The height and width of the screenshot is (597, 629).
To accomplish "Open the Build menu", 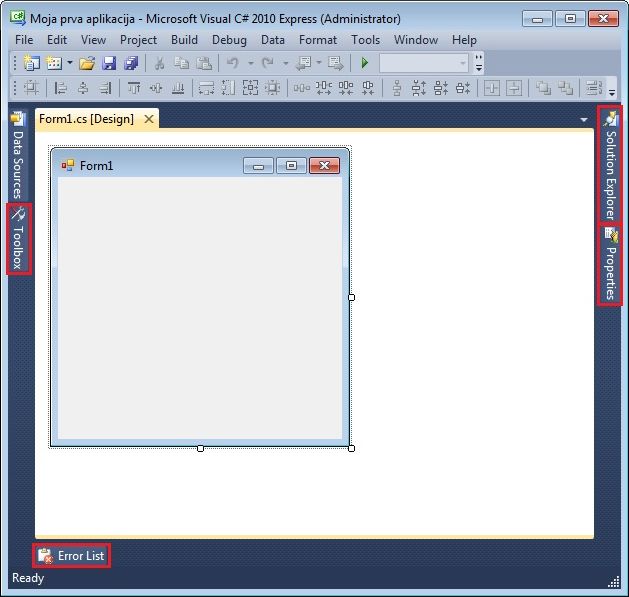I will click(185, 40).
